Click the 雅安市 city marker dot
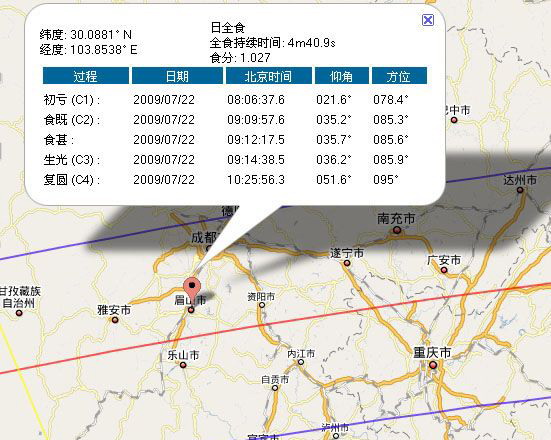 pyautogui.click(x=115, y=320)
